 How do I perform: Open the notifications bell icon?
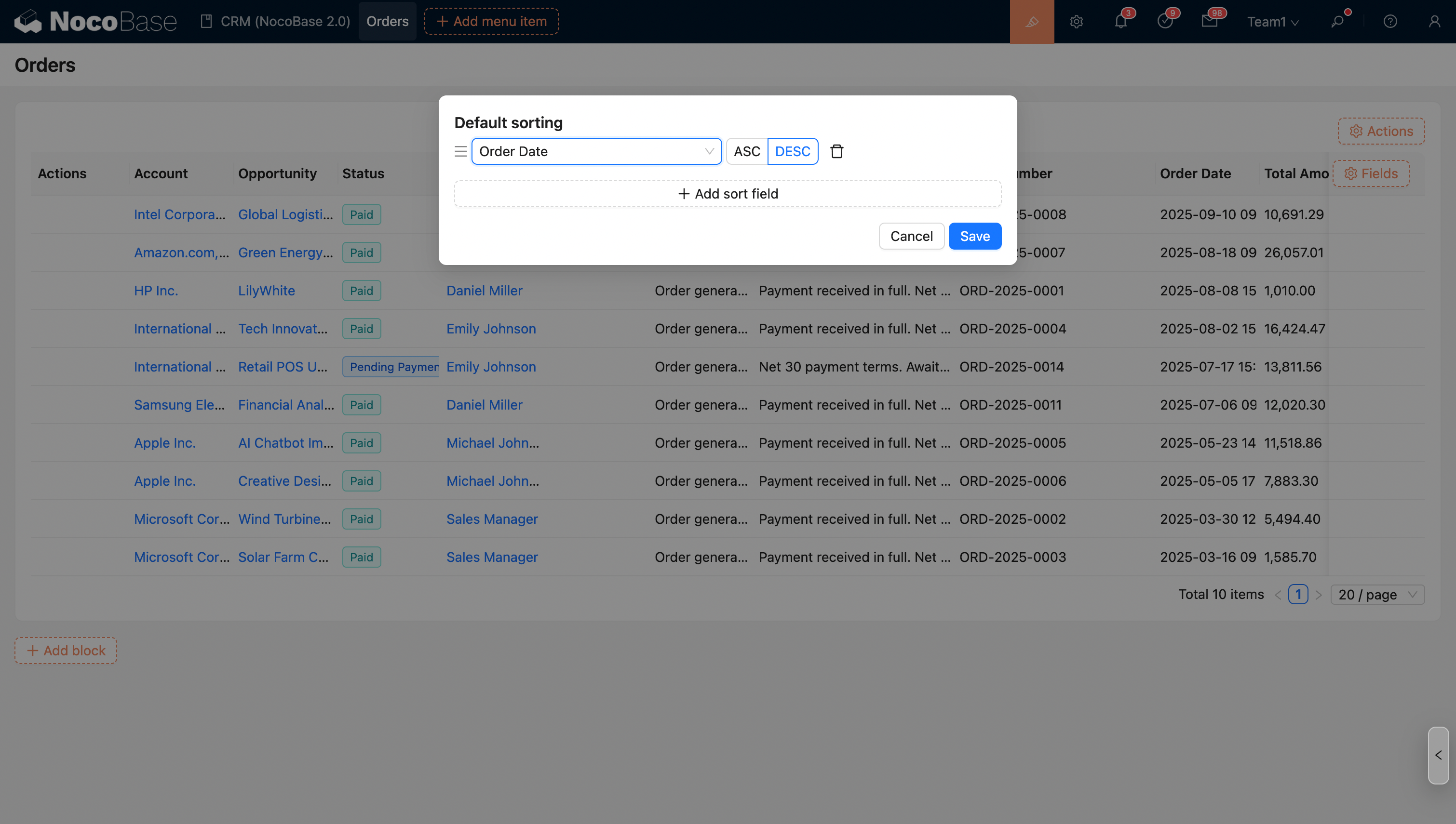(x=1120, y=22)
